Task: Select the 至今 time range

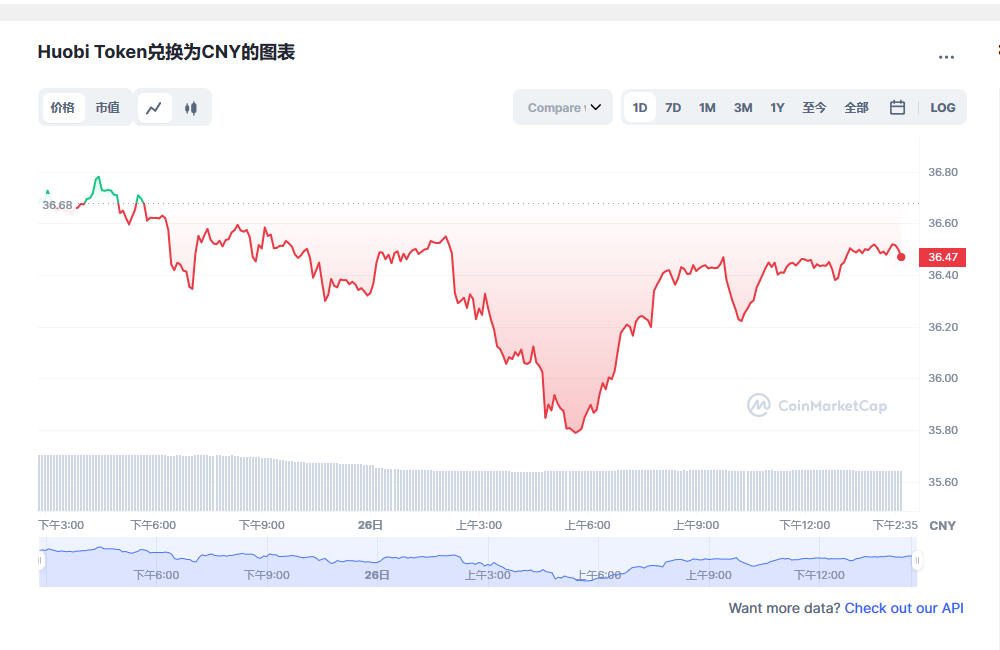Action: [x=814, y=108]
